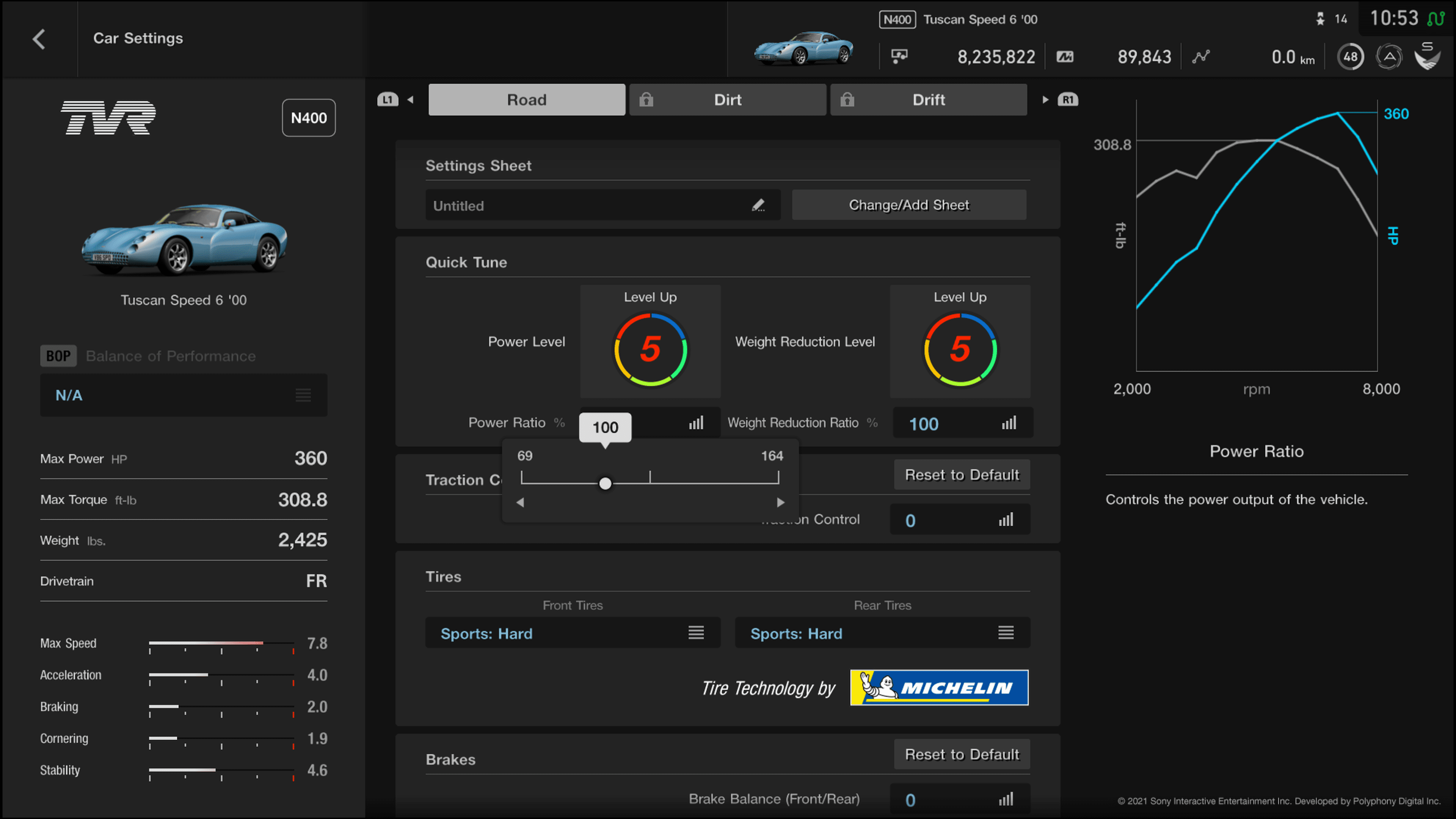Click the Tuscan car thumbnail in the top bar
The image size is (1456, 819).
pyautogui.click(x=804, y=49)
